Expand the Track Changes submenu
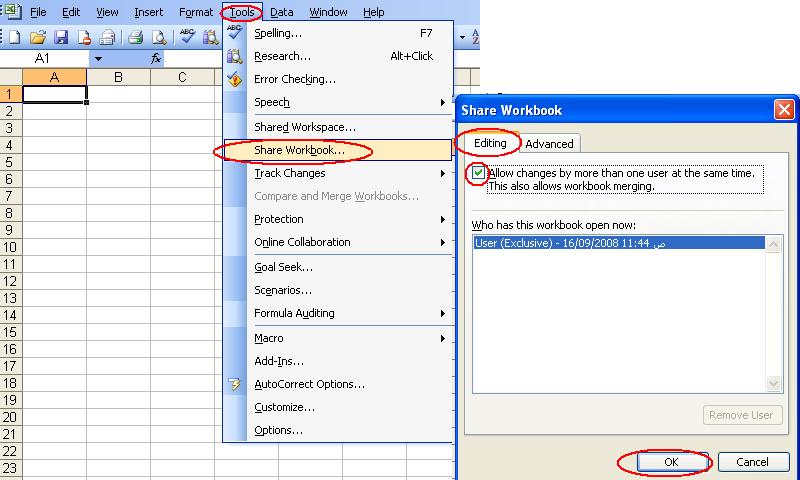Viewport: 800px width, 480px height. pyautogui.click(x=443, y=173)
